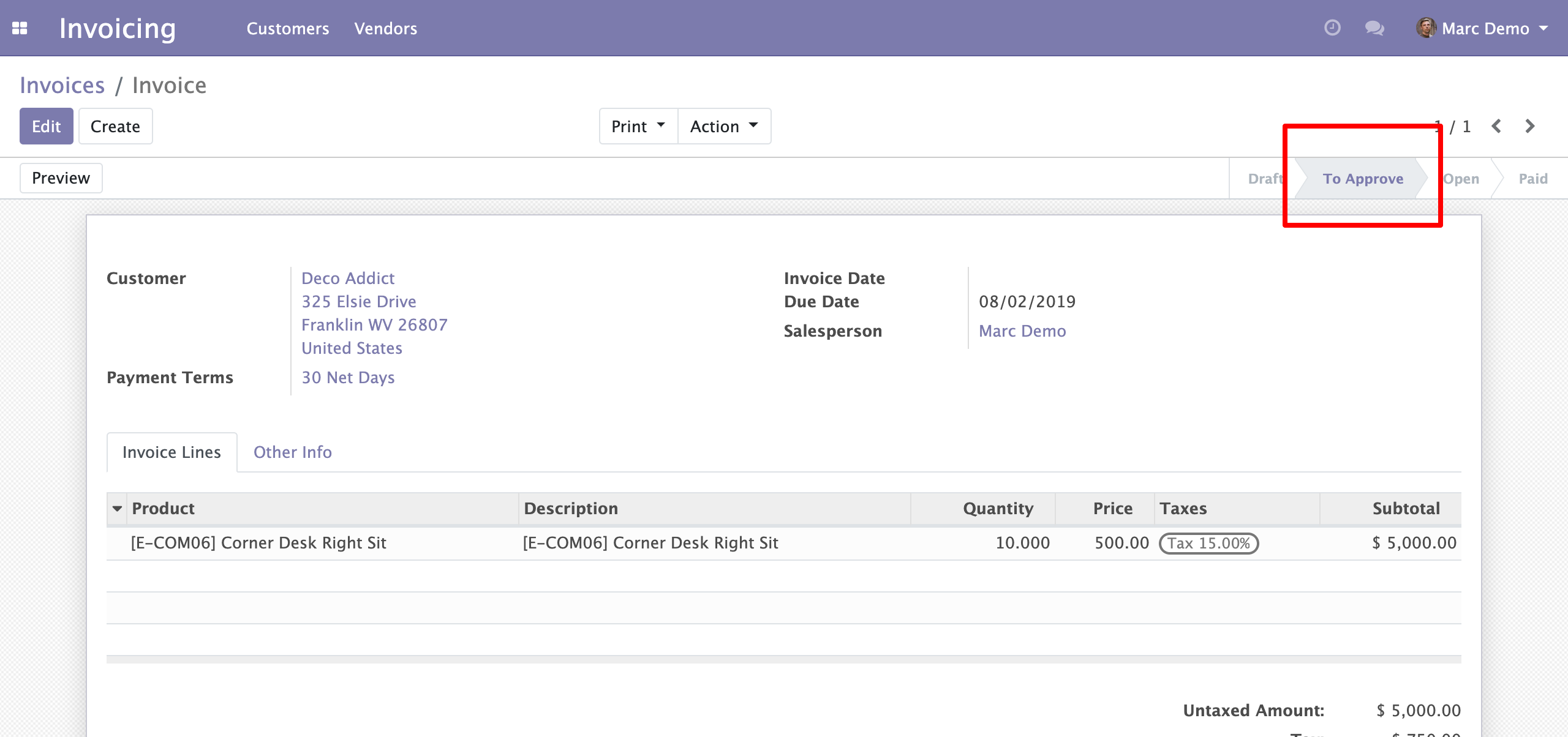1568x737 pixels.
Task: Go to previous record arrow
Action: tap(1496, 126)
